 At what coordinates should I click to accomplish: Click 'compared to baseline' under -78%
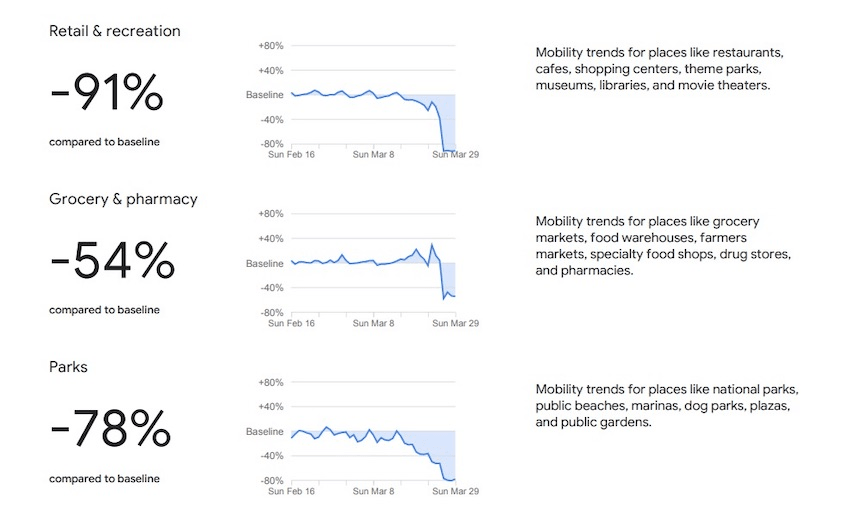pos(104,478)
